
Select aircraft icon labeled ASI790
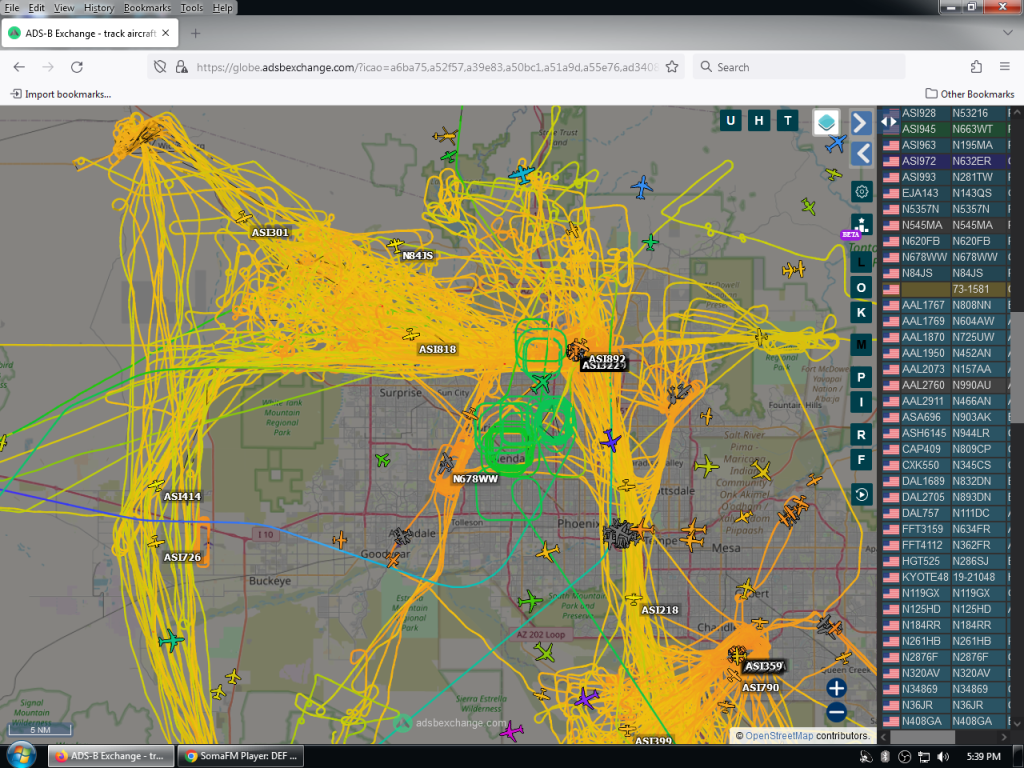[x=734, y=675]
